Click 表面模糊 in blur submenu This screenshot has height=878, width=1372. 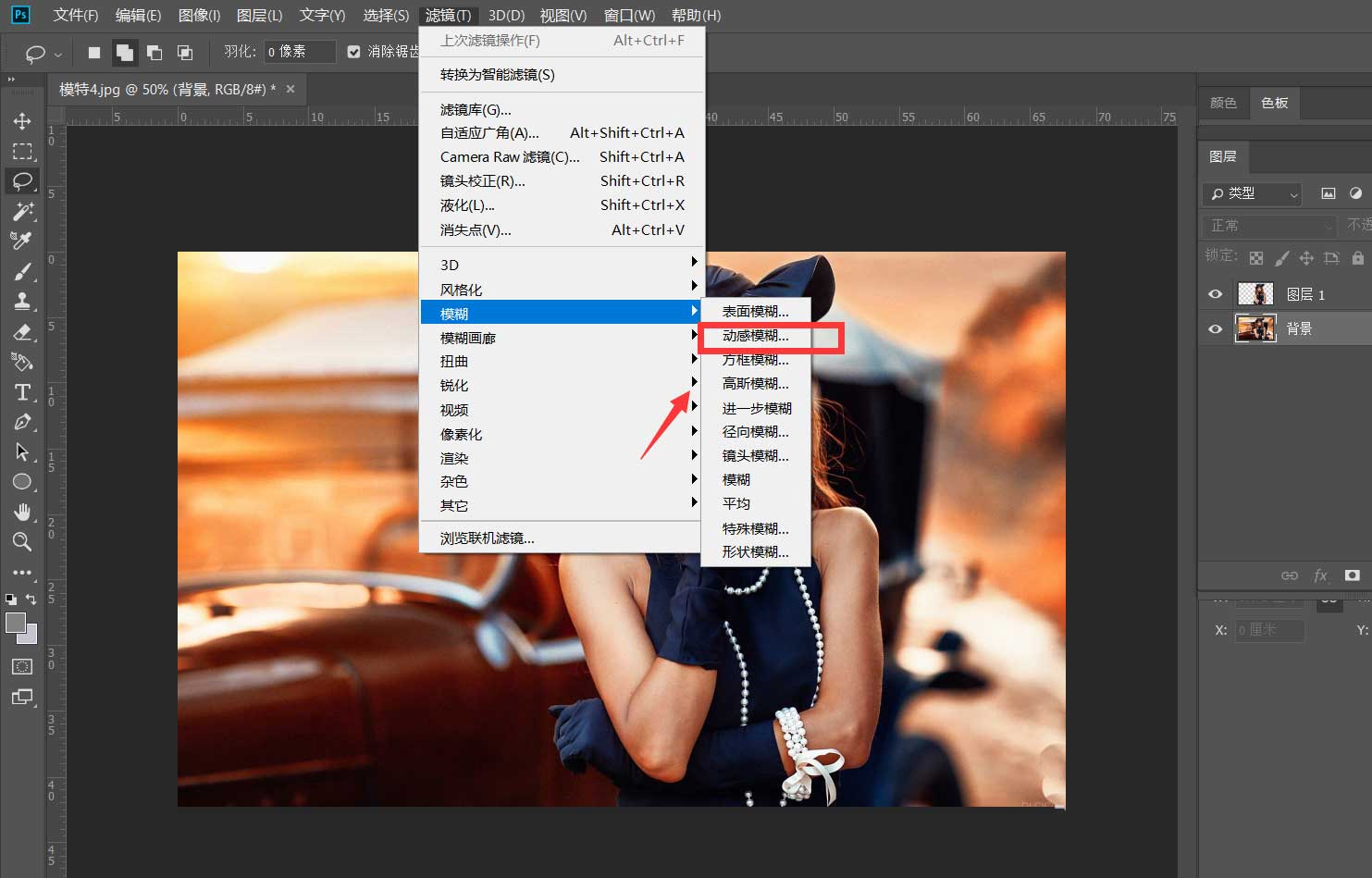(x=756, y=312)
